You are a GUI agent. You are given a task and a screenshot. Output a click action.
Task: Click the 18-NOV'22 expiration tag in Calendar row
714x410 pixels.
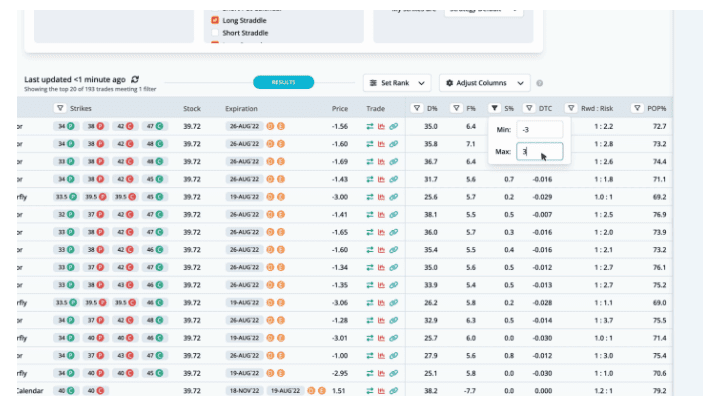[x=243, y=392]
